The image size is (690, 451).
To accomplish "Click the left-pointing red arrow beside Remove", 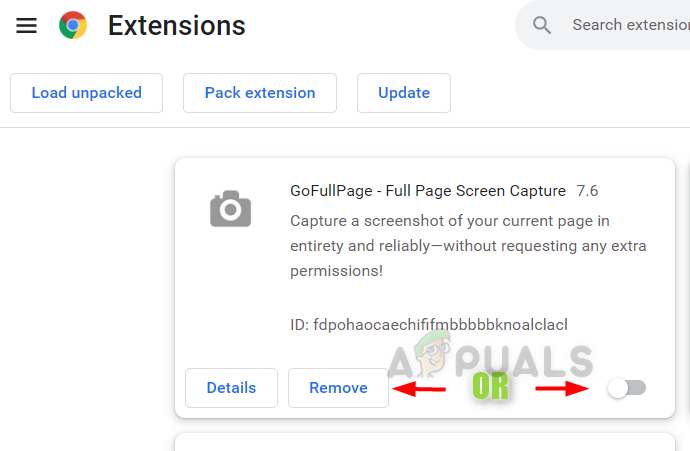I will [420, 388].
